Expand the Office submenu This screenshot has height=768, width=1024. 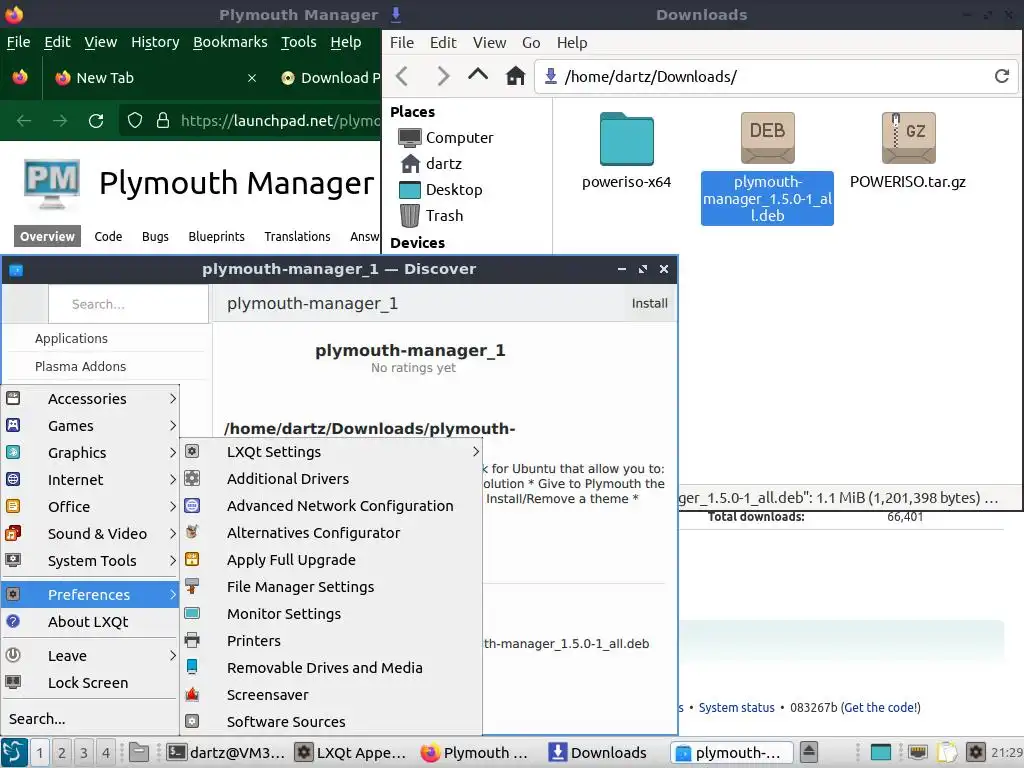tap(91, 507)
